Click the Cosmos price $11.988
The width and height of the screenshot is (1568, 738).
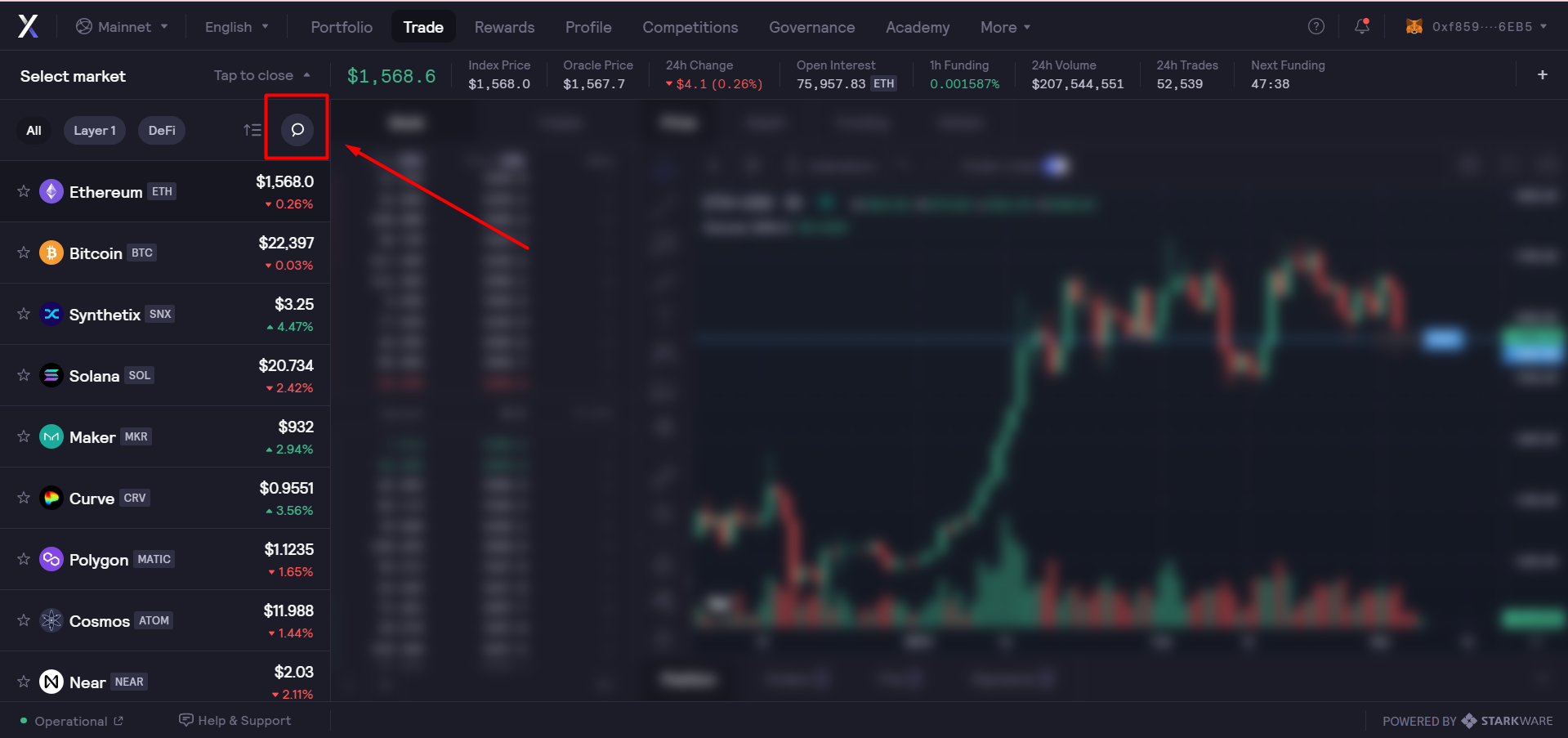(288, 611)
